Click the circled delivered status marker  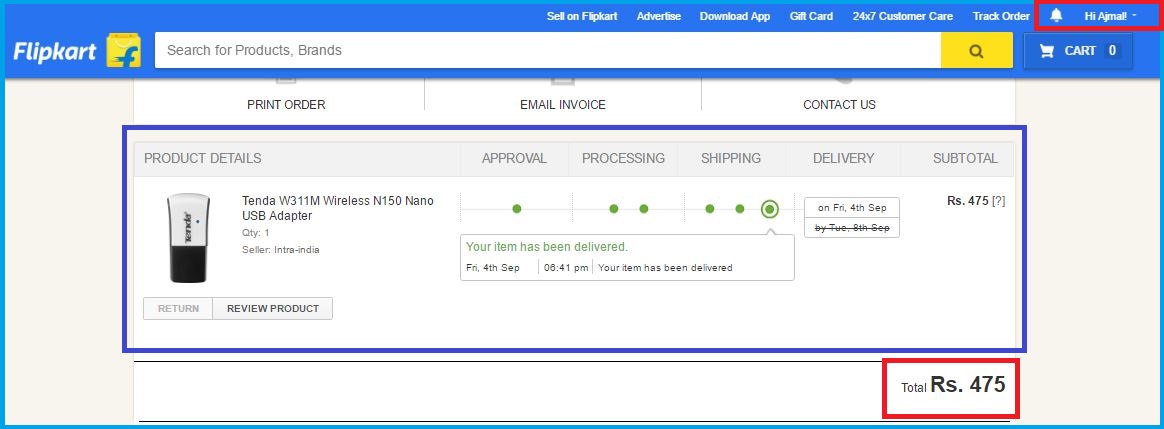click(770, 209)
